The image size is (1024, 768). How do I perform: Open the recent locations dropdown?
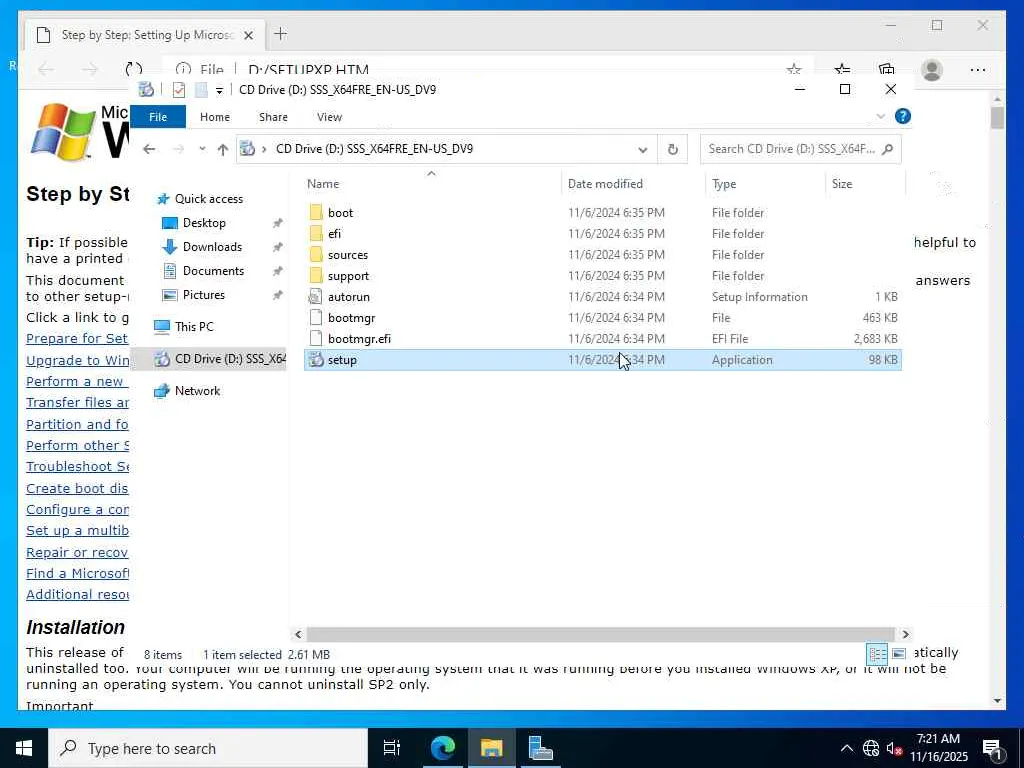[202, 149]
